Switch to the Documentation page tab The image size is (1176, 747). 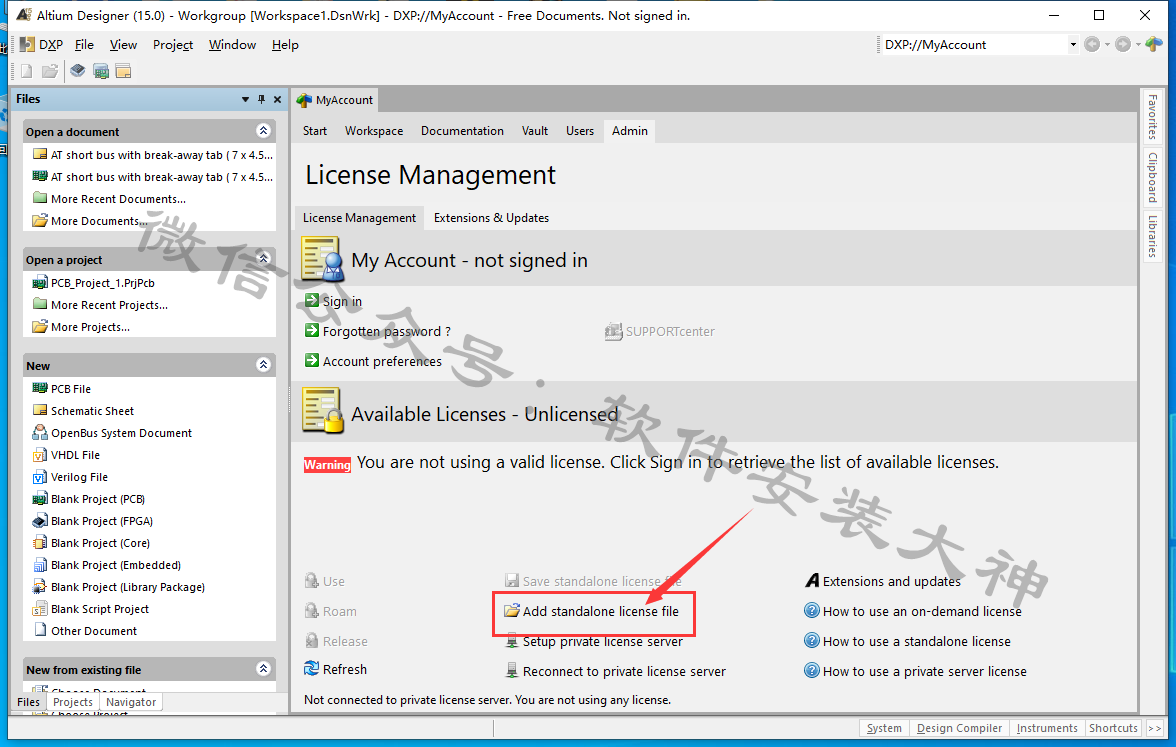(x=462, y=130)
